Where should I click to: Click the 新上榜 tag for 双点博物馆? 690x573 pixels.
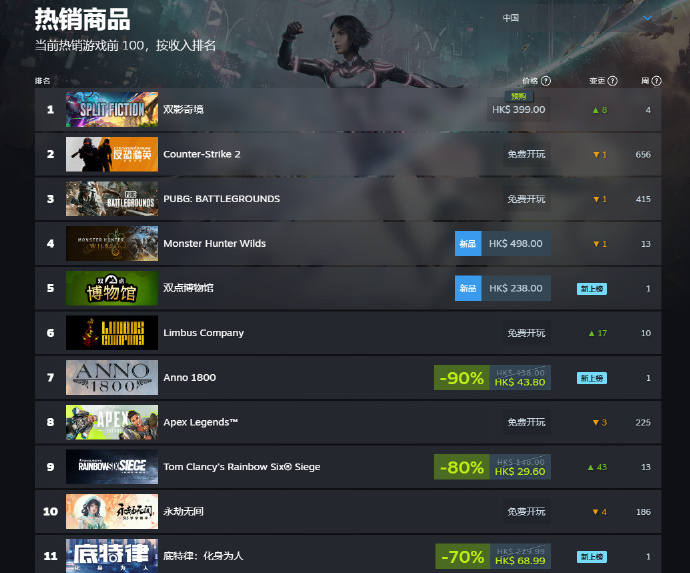[x=591, y=289]
